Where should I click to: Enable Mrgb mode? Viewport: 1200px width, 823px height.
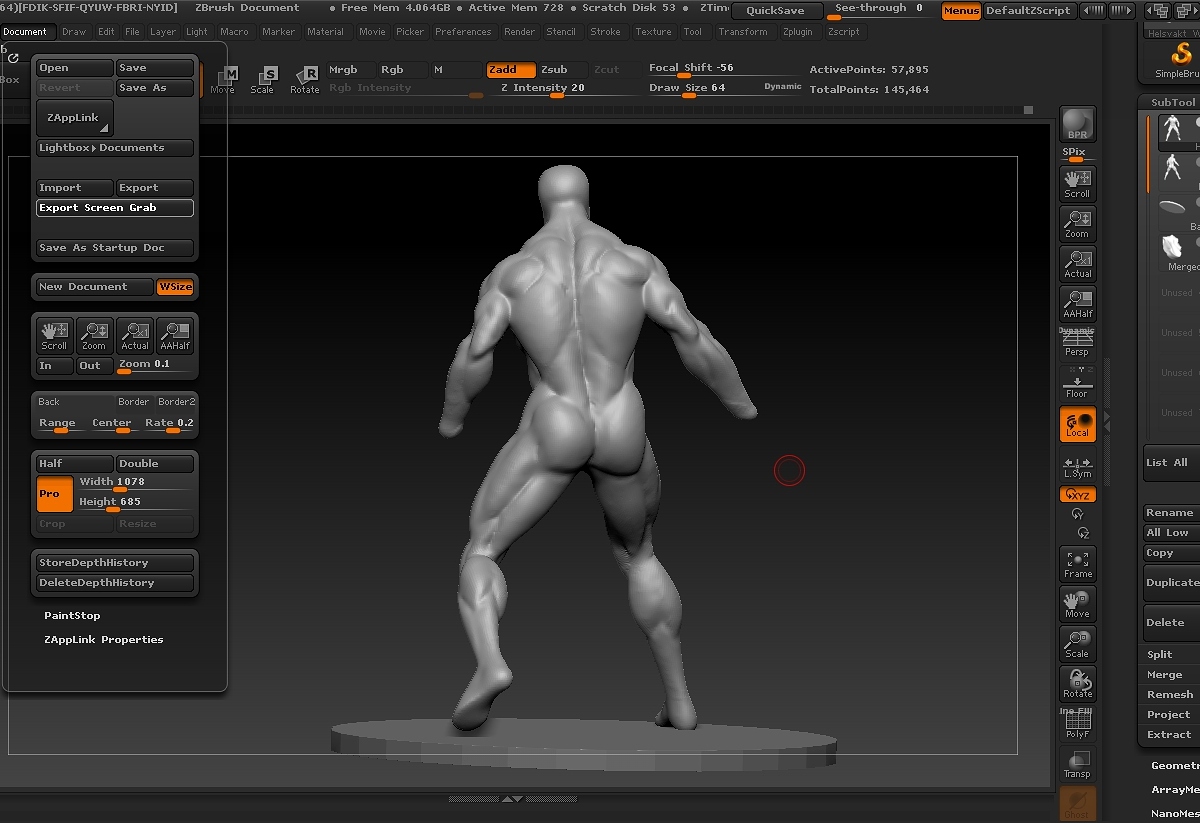[x=351, y=70]
